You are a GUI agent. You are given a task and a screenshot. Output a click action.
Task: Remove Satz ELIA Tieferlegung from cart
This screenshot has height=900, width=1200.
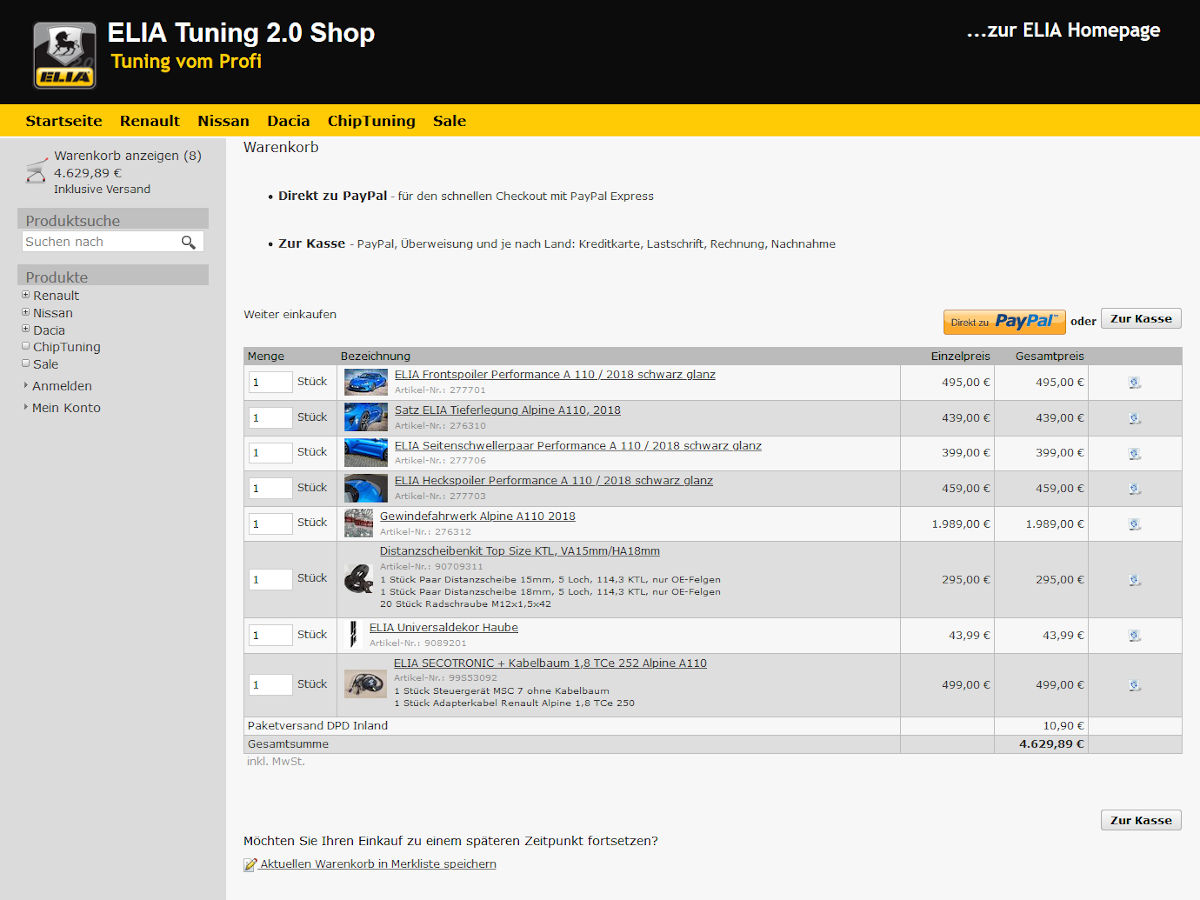1135,418
